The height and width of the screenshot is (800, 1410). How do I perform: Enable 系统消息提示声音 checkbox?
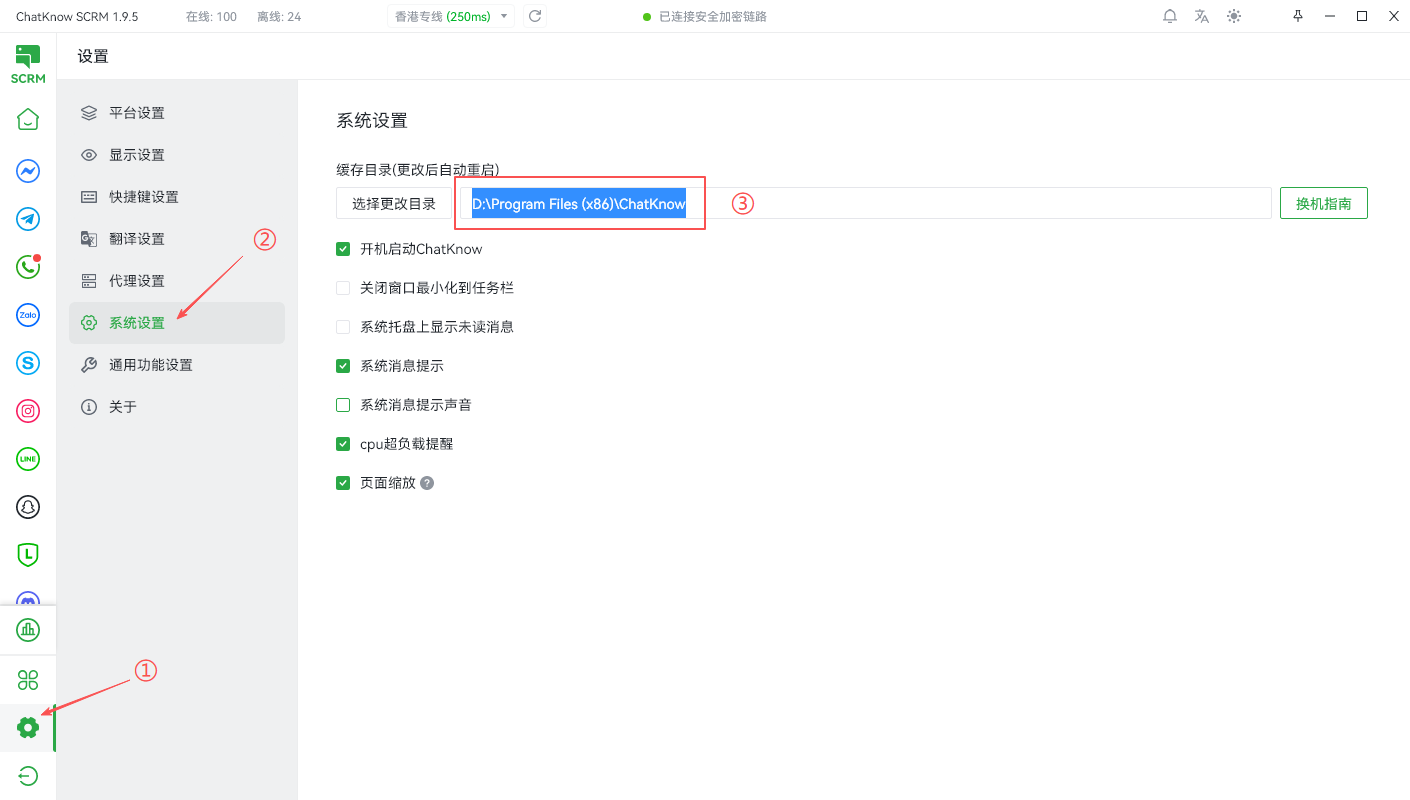(343, 405)
